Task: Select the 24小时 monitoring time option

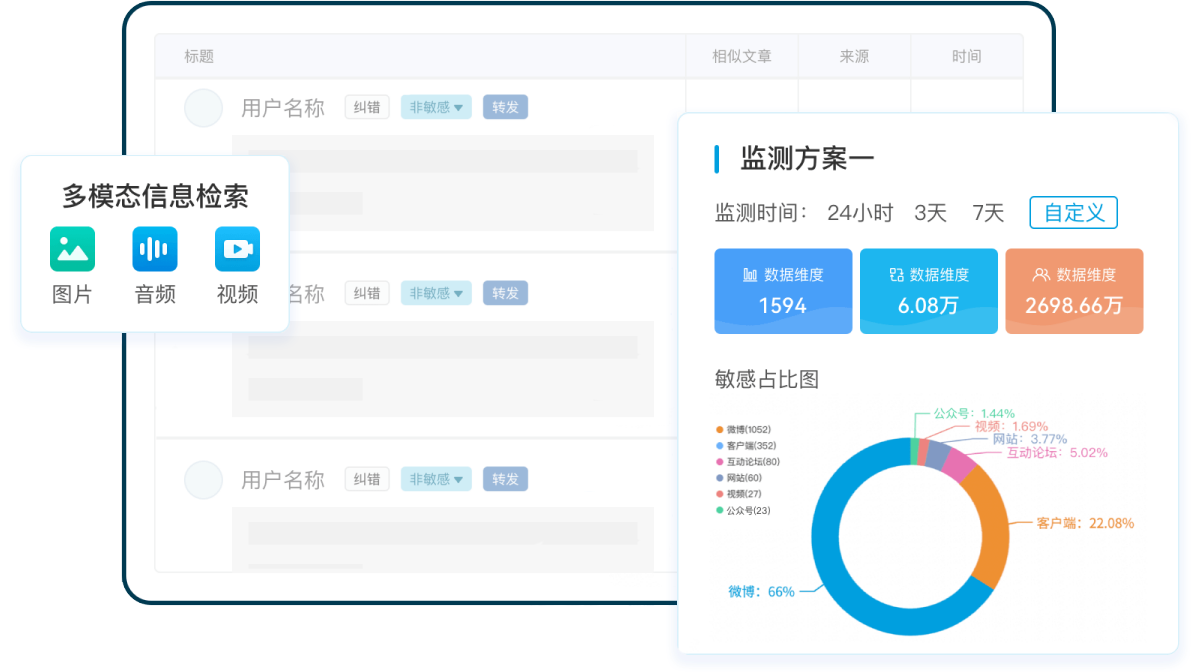Action: 860,213
